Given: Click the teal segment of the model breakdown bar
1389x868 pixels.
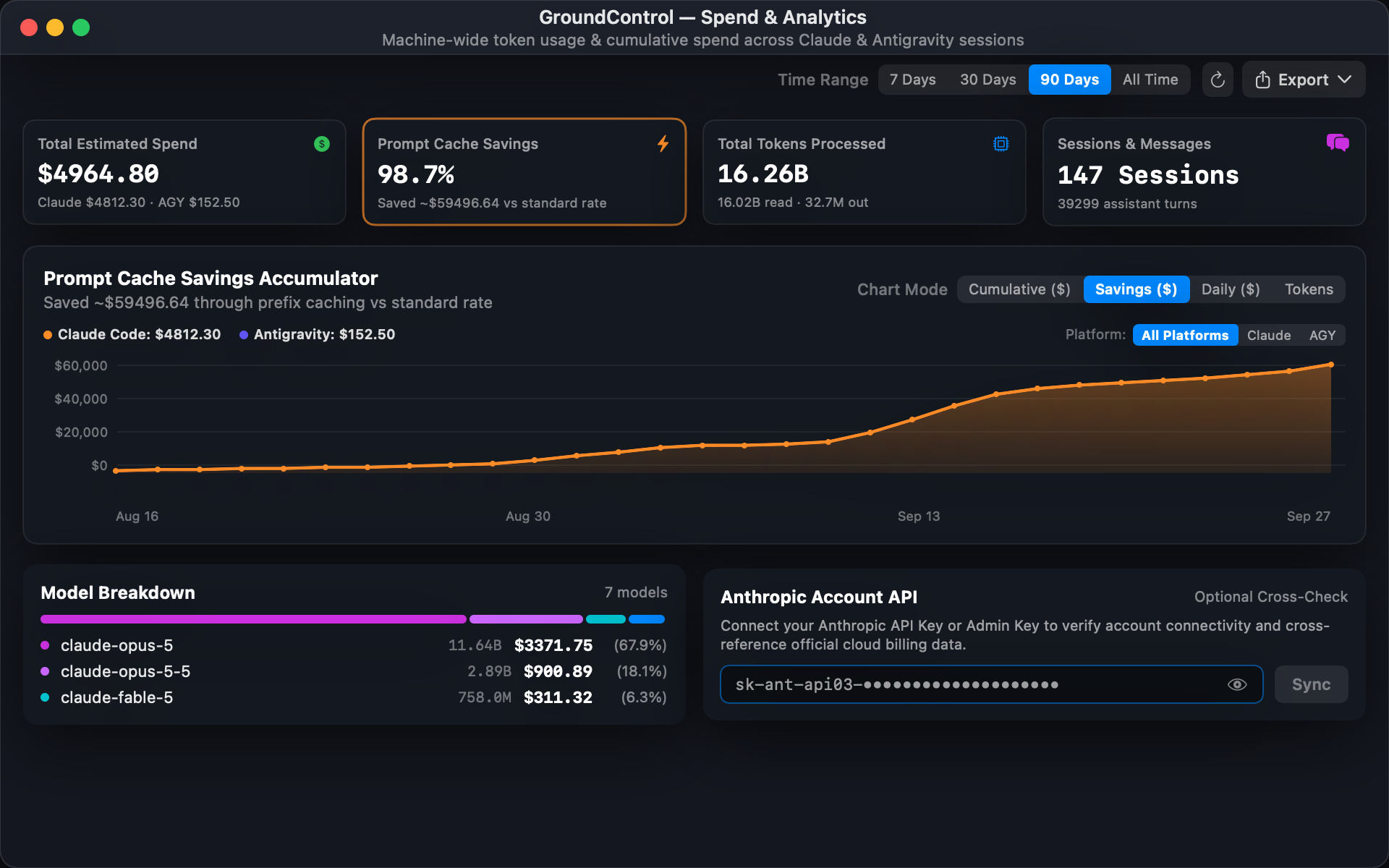Looking at the screenshot, I should tap(606, 619).
